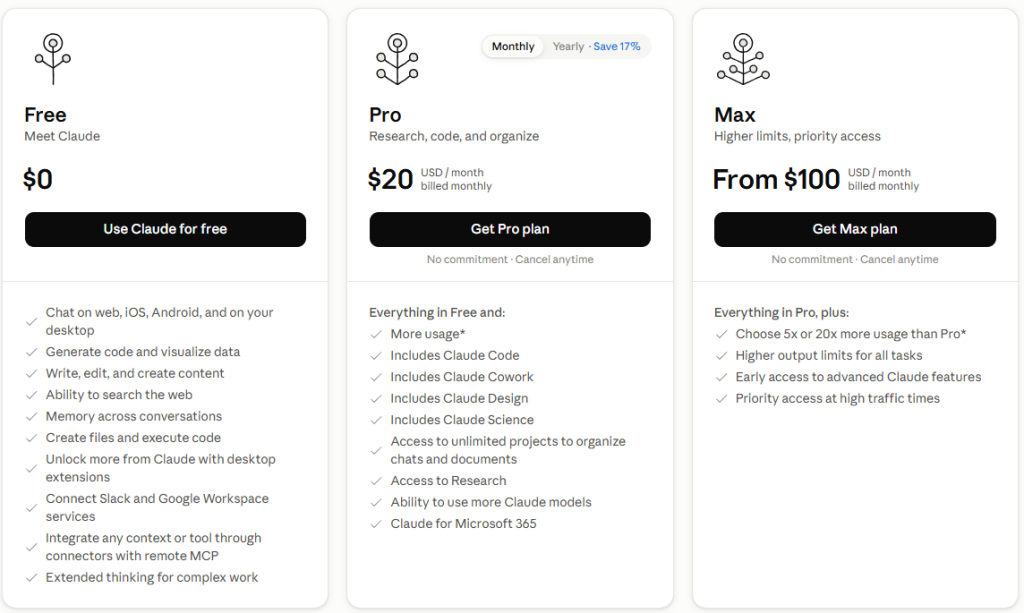This screenshot has width=1024, height=613.
Task: Click the Save 17% label
Action: pyautogui.click(x=616, y=46)
